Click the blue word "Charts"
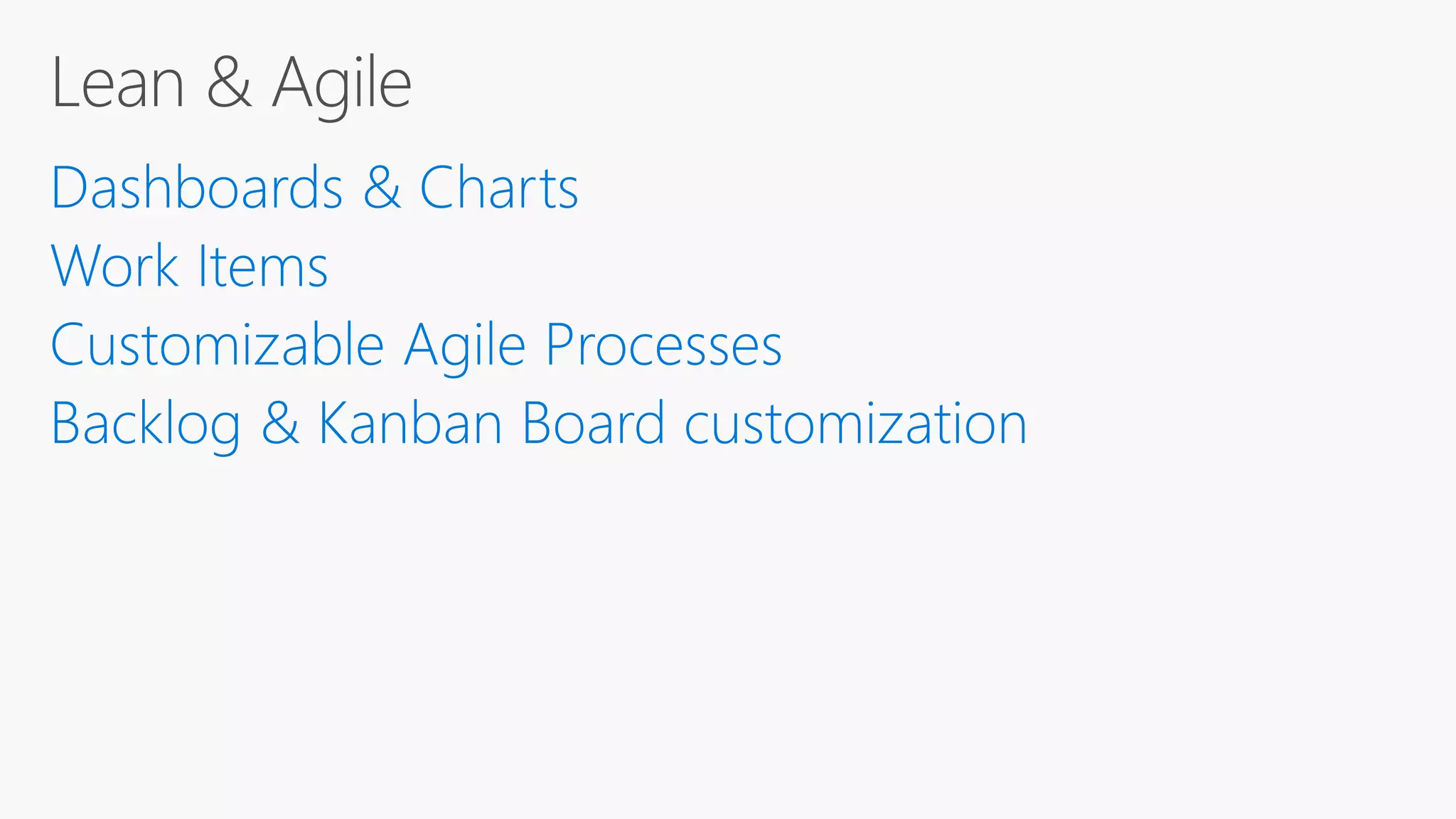Image resolution: width=1456 pixels, height=819 pixels. [499, 188]
